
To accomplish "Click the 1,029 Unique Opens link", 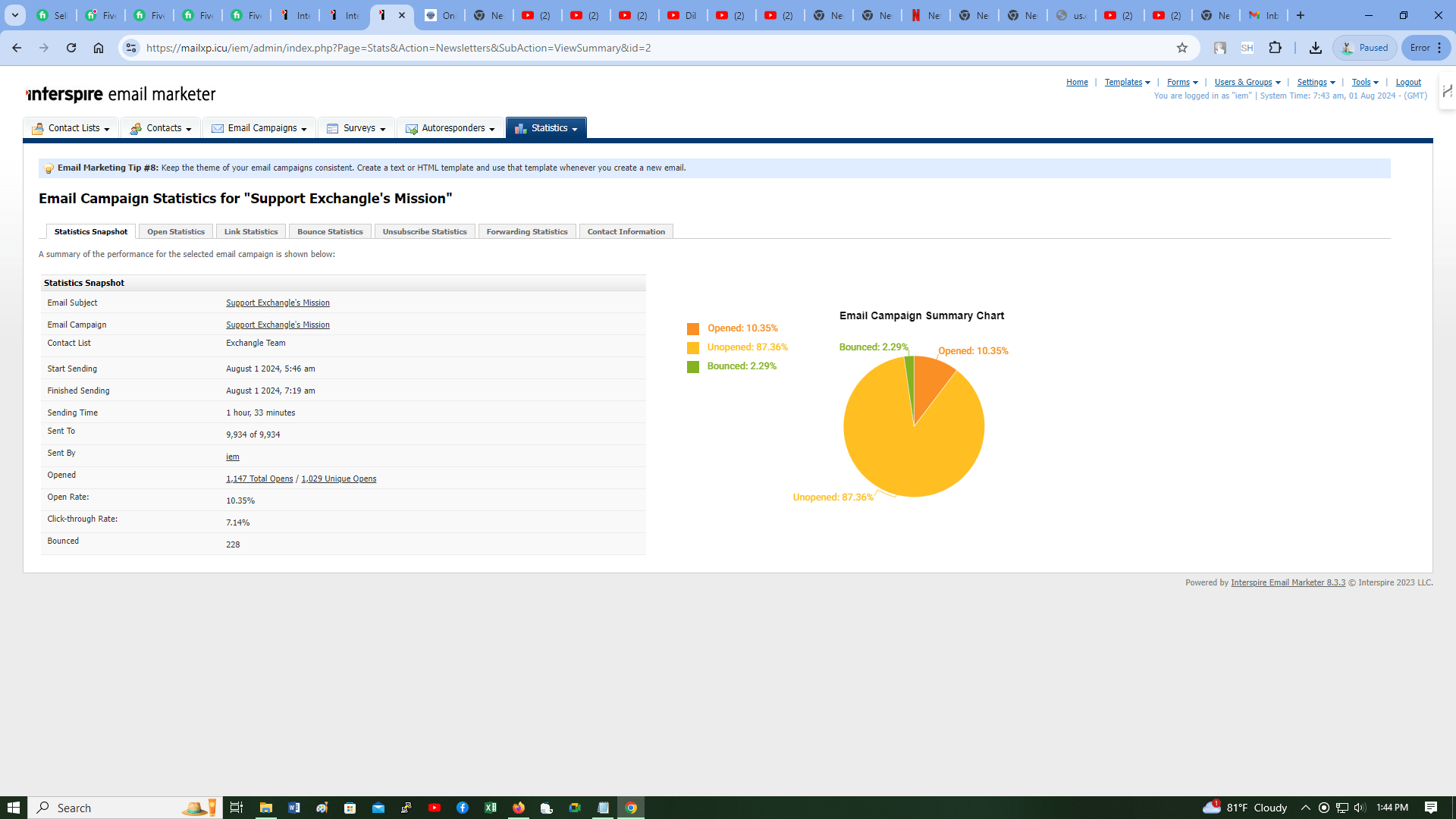I will click(338, 479).
